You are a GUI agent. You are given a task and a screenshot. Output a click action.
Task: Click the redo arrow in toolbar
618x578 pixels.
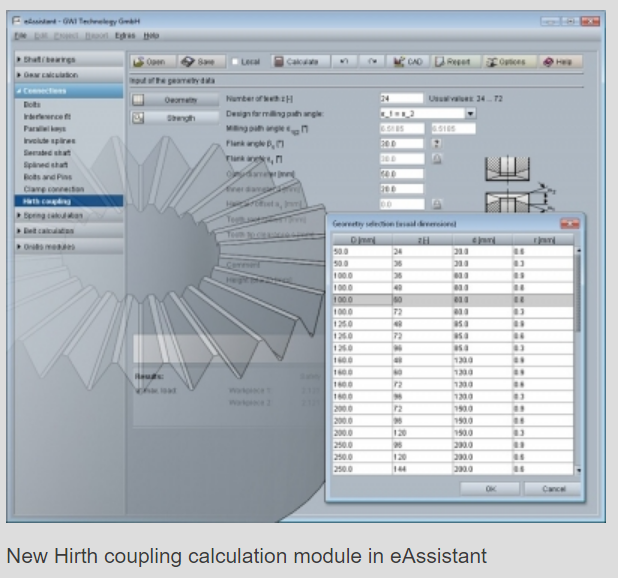click(372, 61)
